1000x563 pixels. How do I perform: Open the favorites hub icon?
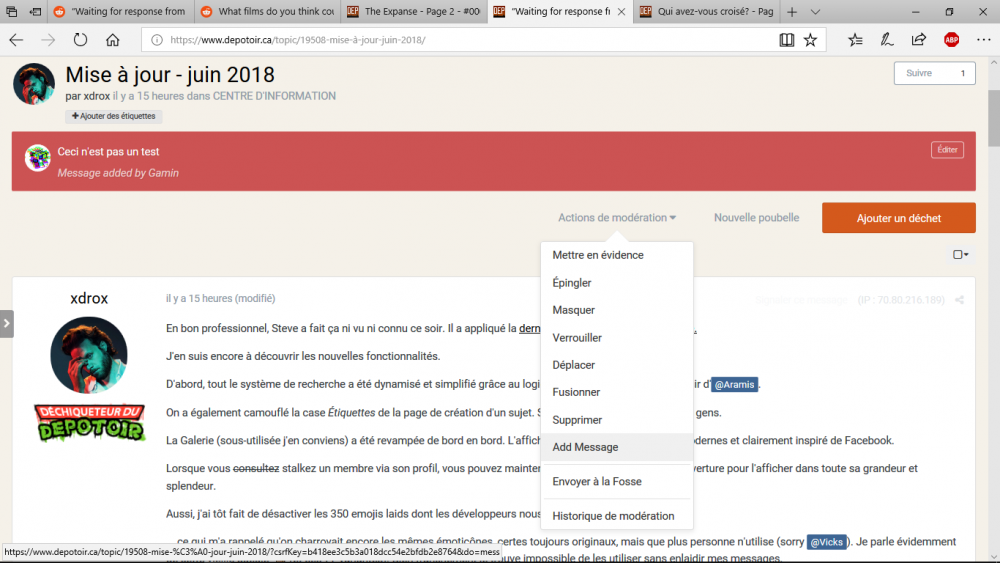point(855,40)
